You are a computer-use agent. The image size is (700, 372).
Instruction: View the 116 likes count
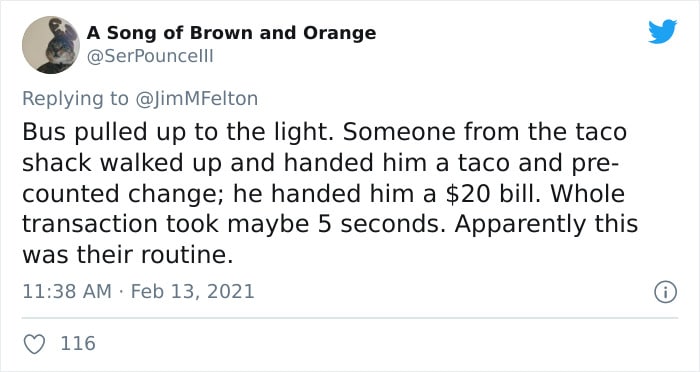pos(78,343)
